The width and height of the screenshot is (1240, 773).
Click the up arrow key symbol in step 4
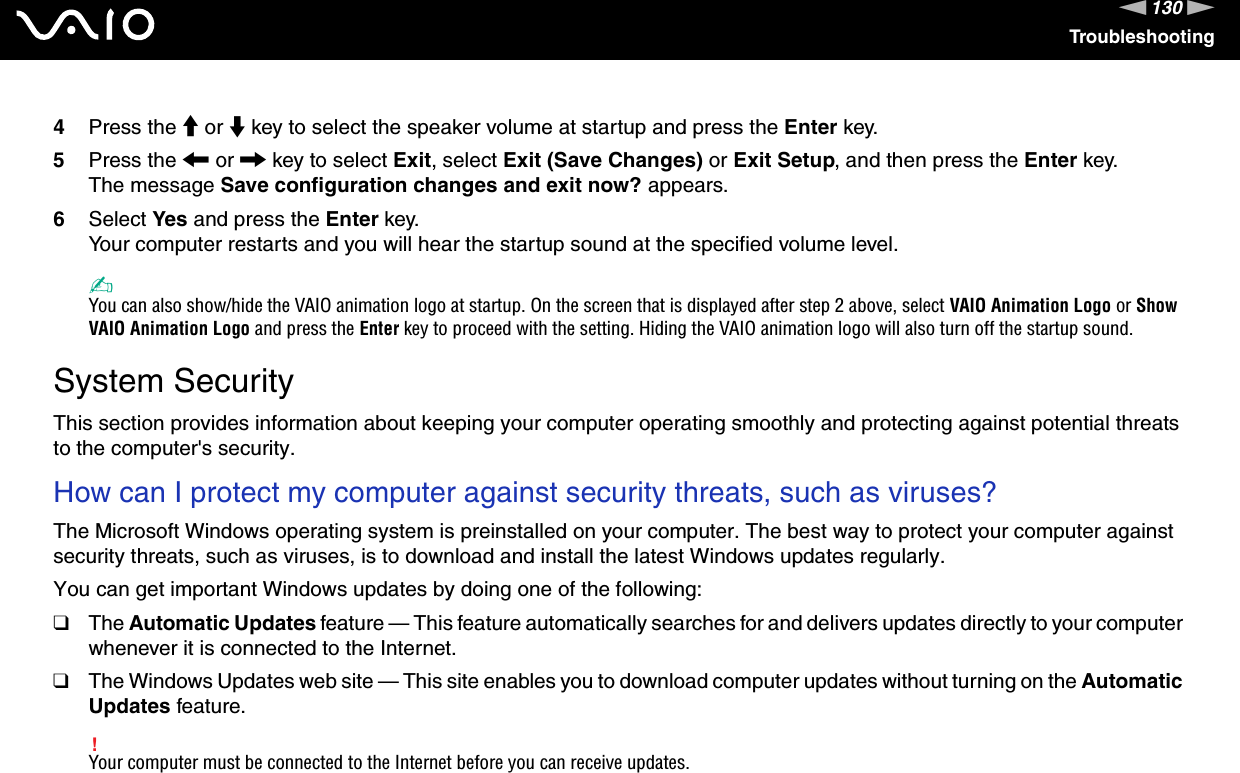[x=189, y=128]
